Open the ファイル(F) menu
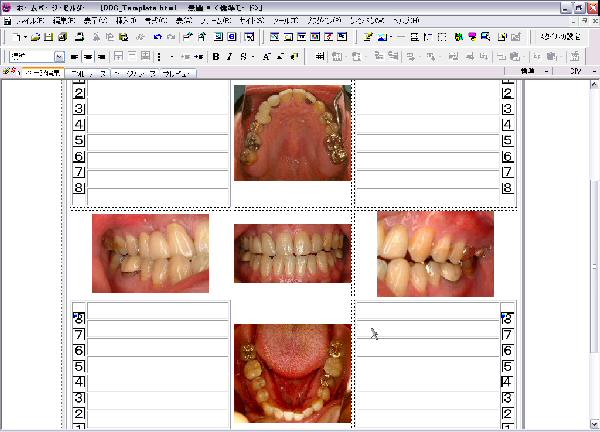Viewport: 600px width, 432px height. click(30, 20)
